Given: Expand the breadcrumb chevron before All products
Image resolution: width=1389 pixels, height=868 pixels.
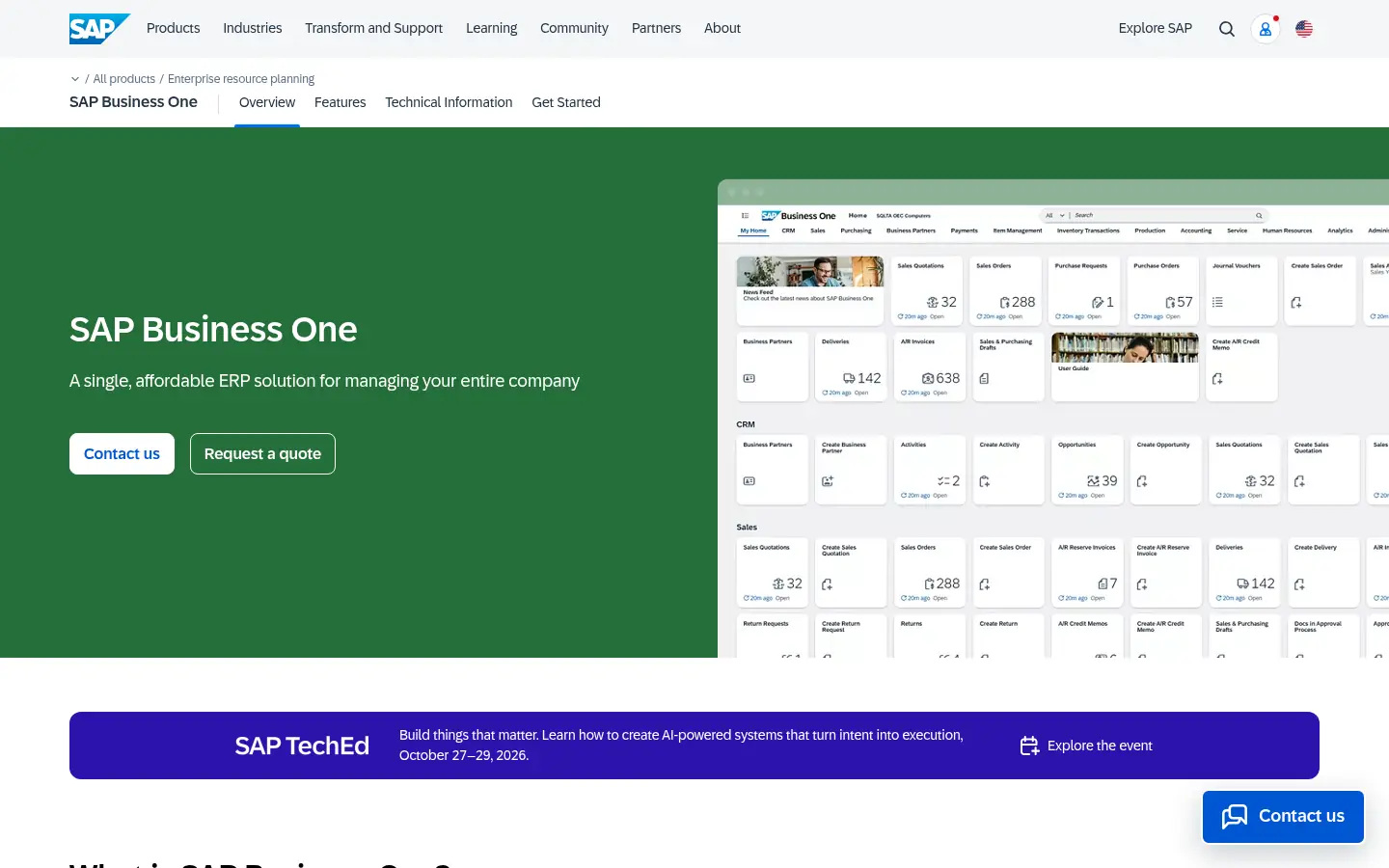Looking at the screenshot, I should coord(75,79).
